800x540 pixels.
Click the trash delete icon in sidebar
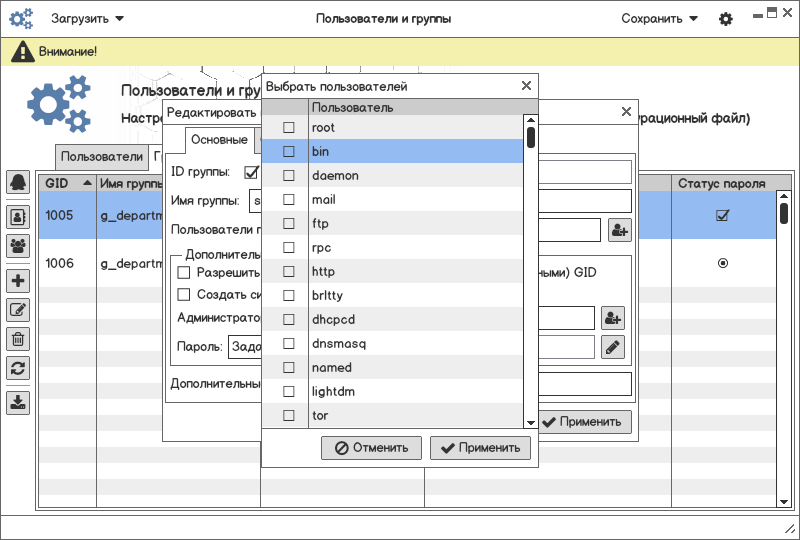pos(18,339)
